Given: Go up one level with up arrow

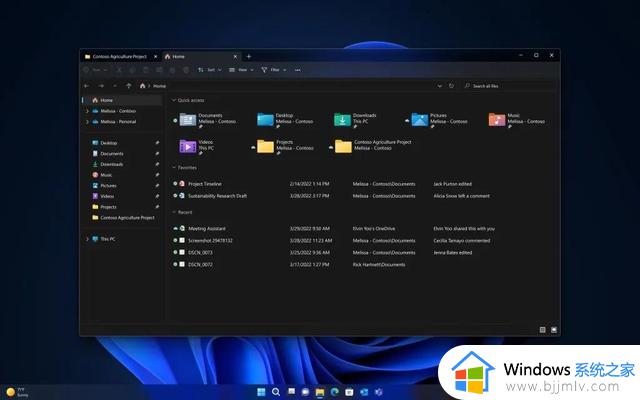Looking at the screenshot, I should click(x=129, y=86).
